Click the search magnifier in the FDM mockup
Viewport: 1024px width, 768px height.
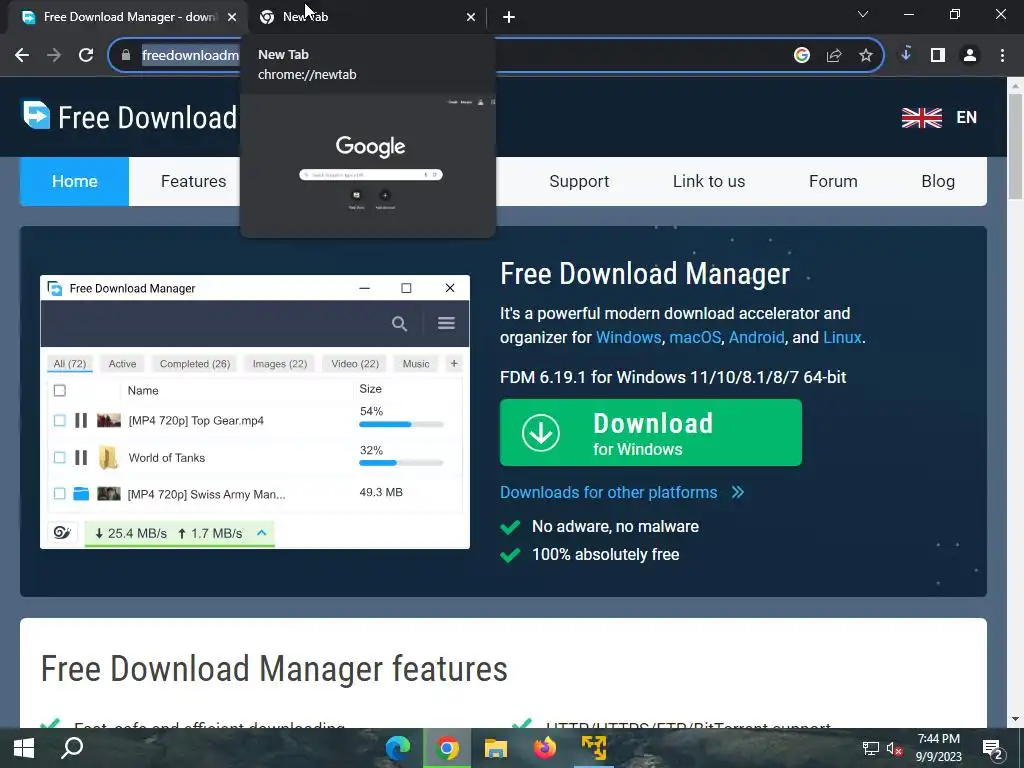tap(399, 323)
